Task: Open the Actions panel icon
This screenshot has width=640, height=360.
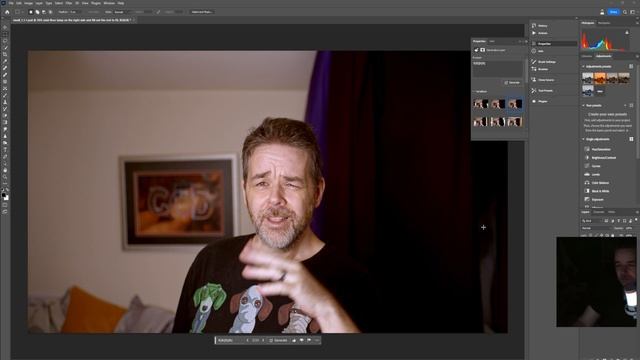Action: click(x=534, y=33)
